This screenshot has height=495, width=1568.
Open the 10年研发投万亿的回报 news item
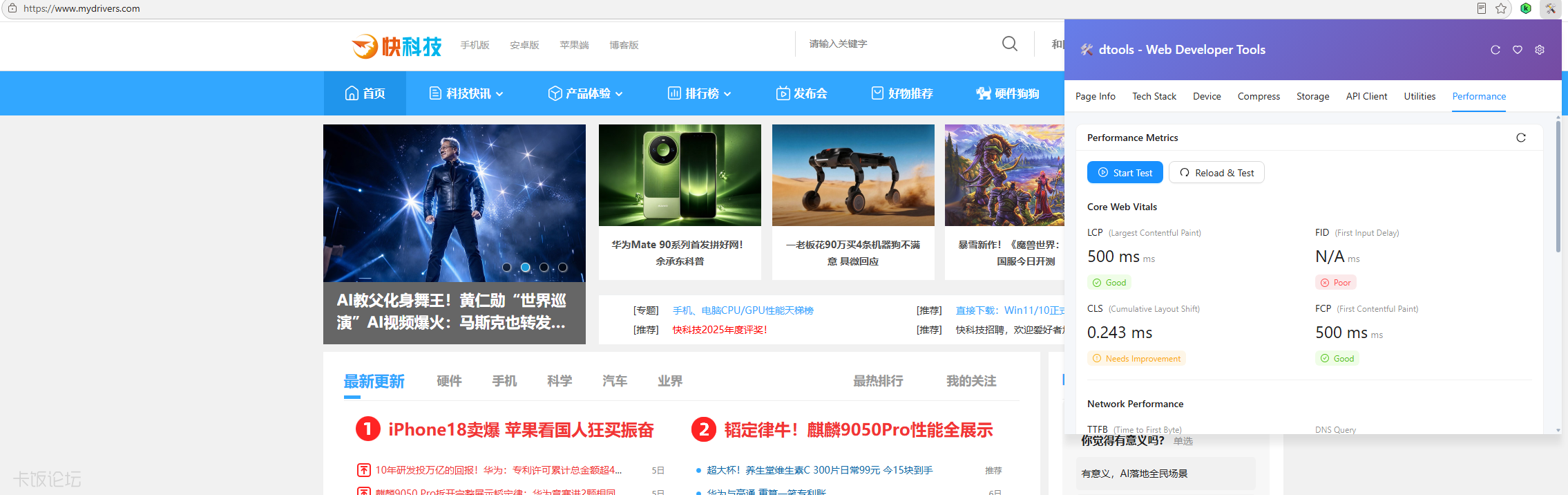pyautogui.click(x=499, y=470)
